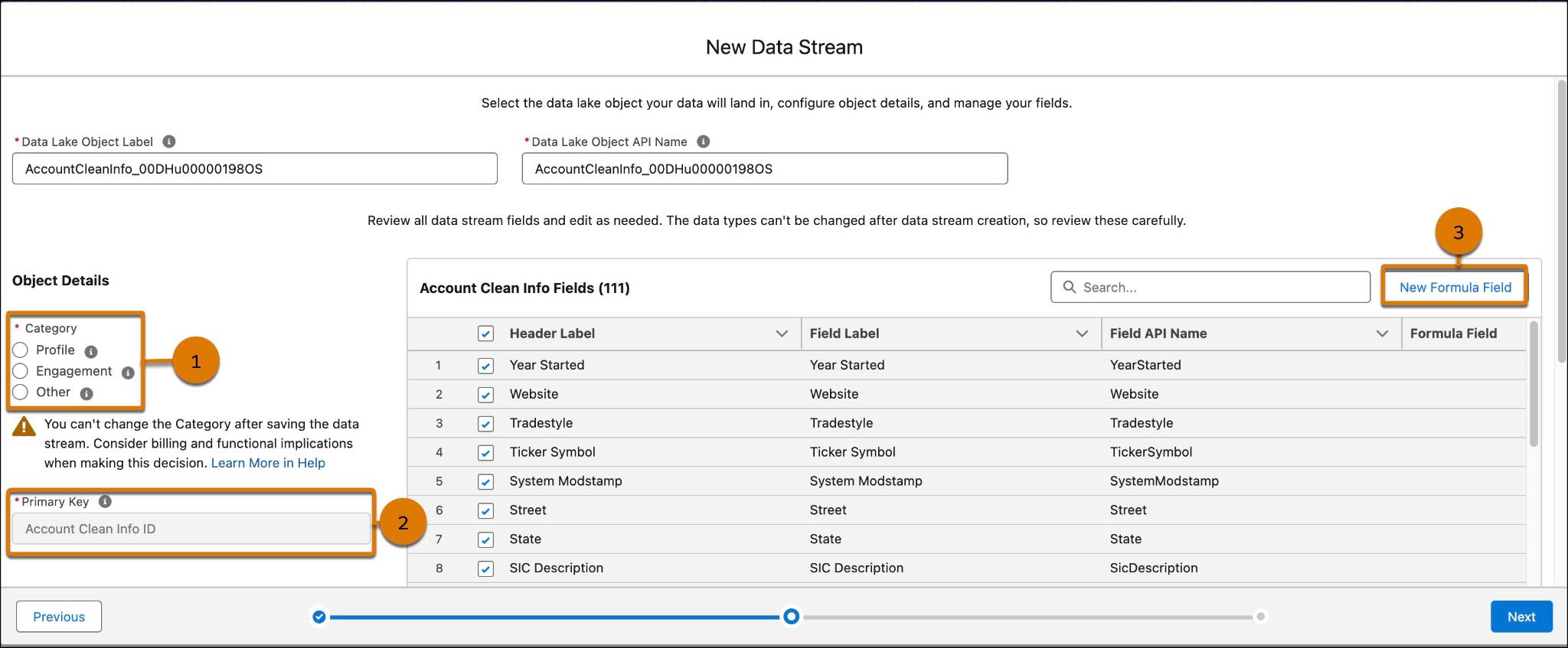Image resolution: width=1568 pixels, height=648 pixels.
Task: Sort by the Field API Name column heading
Action: [x=1158, y=334]
